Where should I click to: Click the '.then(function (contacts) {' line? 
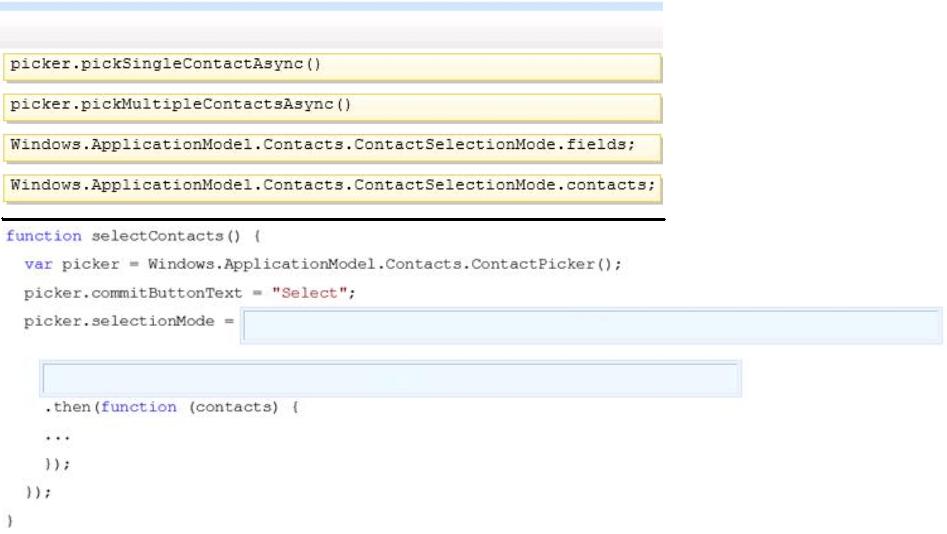172,407
